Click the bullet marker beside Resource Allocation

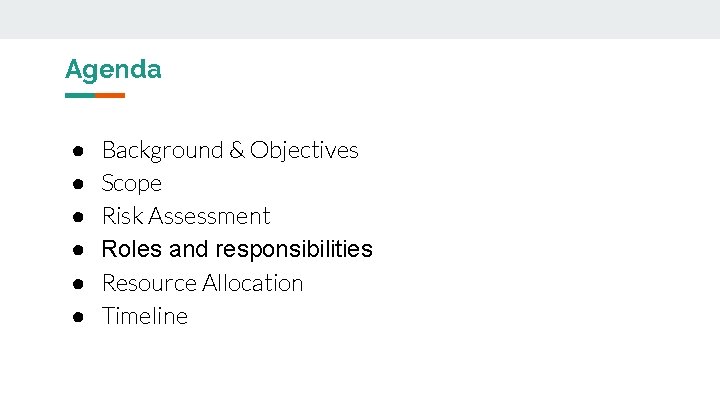click(76, 283)
